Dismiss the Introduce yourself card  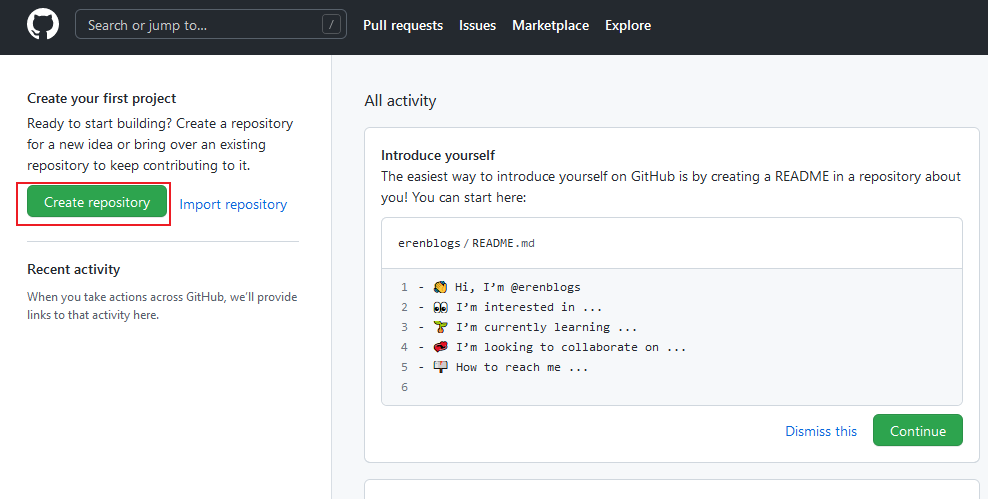click(x=821, y=431)
